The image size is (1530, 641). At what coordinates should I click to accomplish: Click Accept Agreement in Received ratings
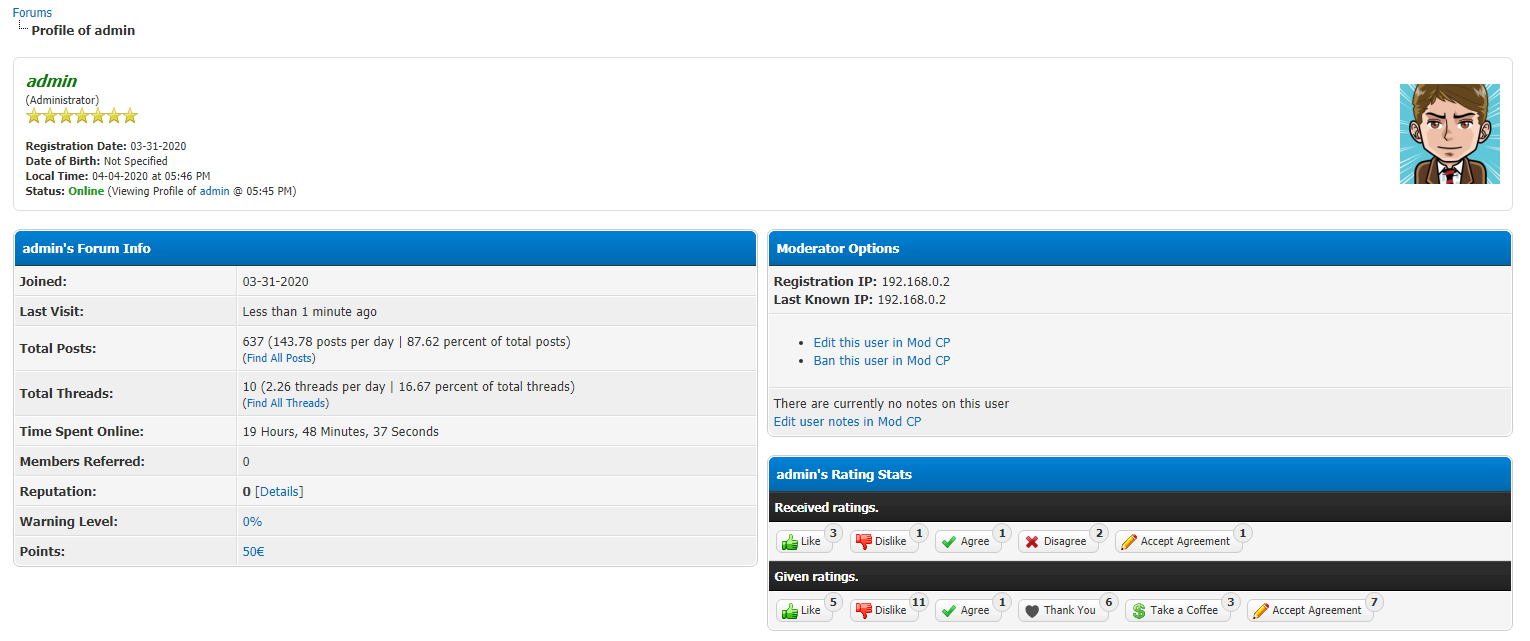(1179, 541)
